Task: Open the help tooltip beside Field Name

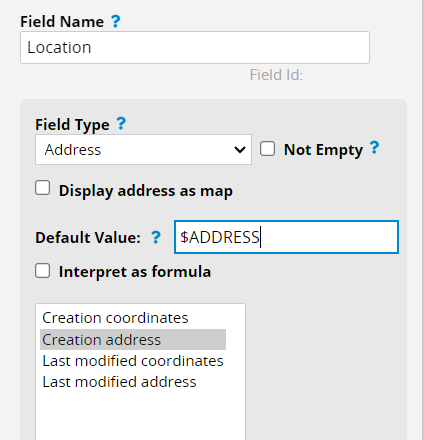Action: [x=116, y=21]
